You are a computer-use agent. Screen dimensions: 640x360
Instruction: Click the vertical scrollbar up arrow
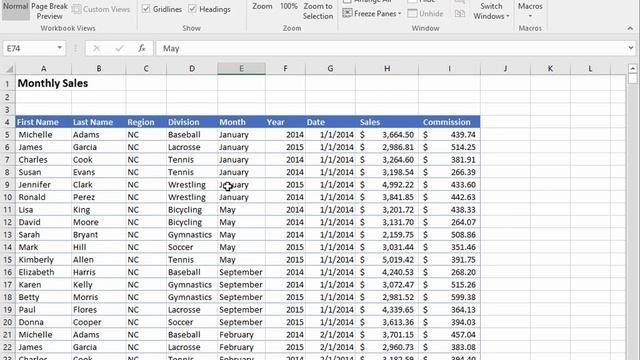[633, 68]
